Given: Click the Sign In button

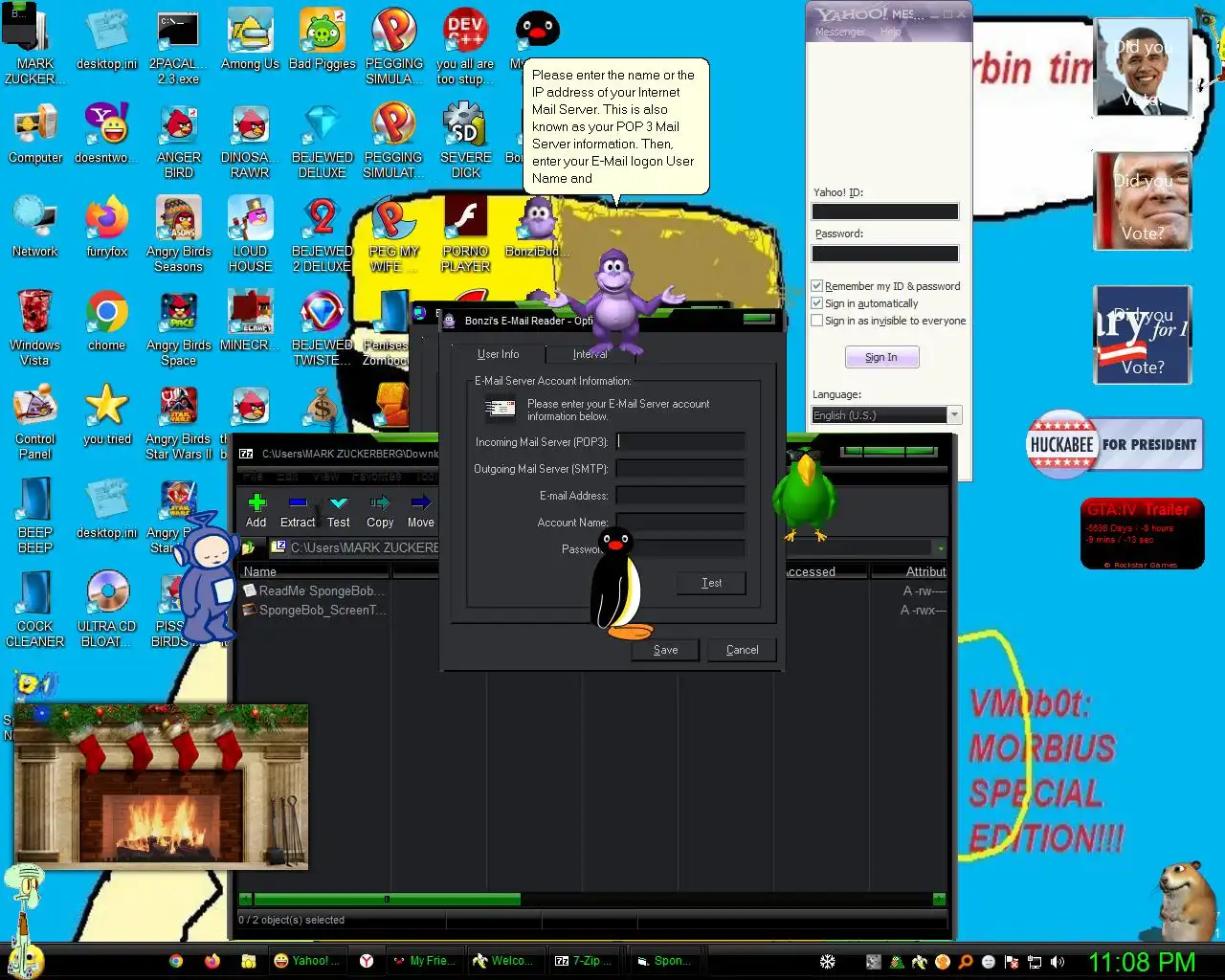Looking at the screenshot, I should coord(881,357).
